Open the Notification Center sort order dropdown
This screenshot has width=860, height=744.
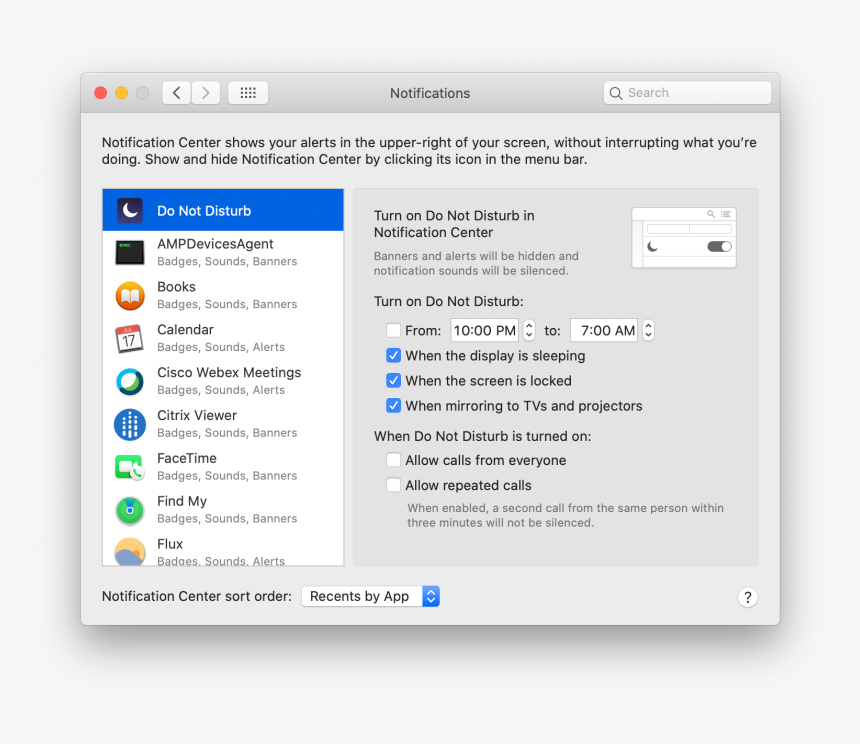370,596
